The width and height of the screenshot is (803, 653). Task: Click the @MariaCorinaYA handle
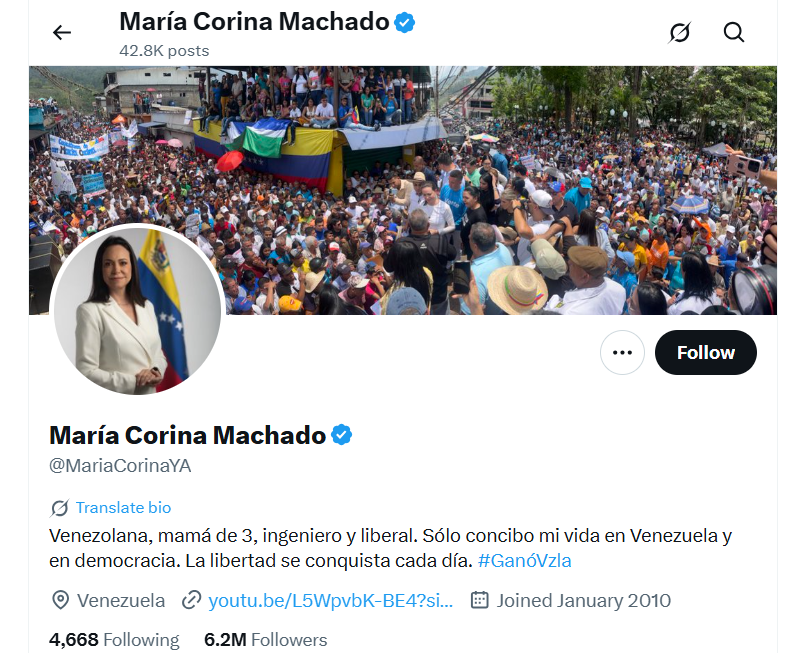click(x=120, y=466)
